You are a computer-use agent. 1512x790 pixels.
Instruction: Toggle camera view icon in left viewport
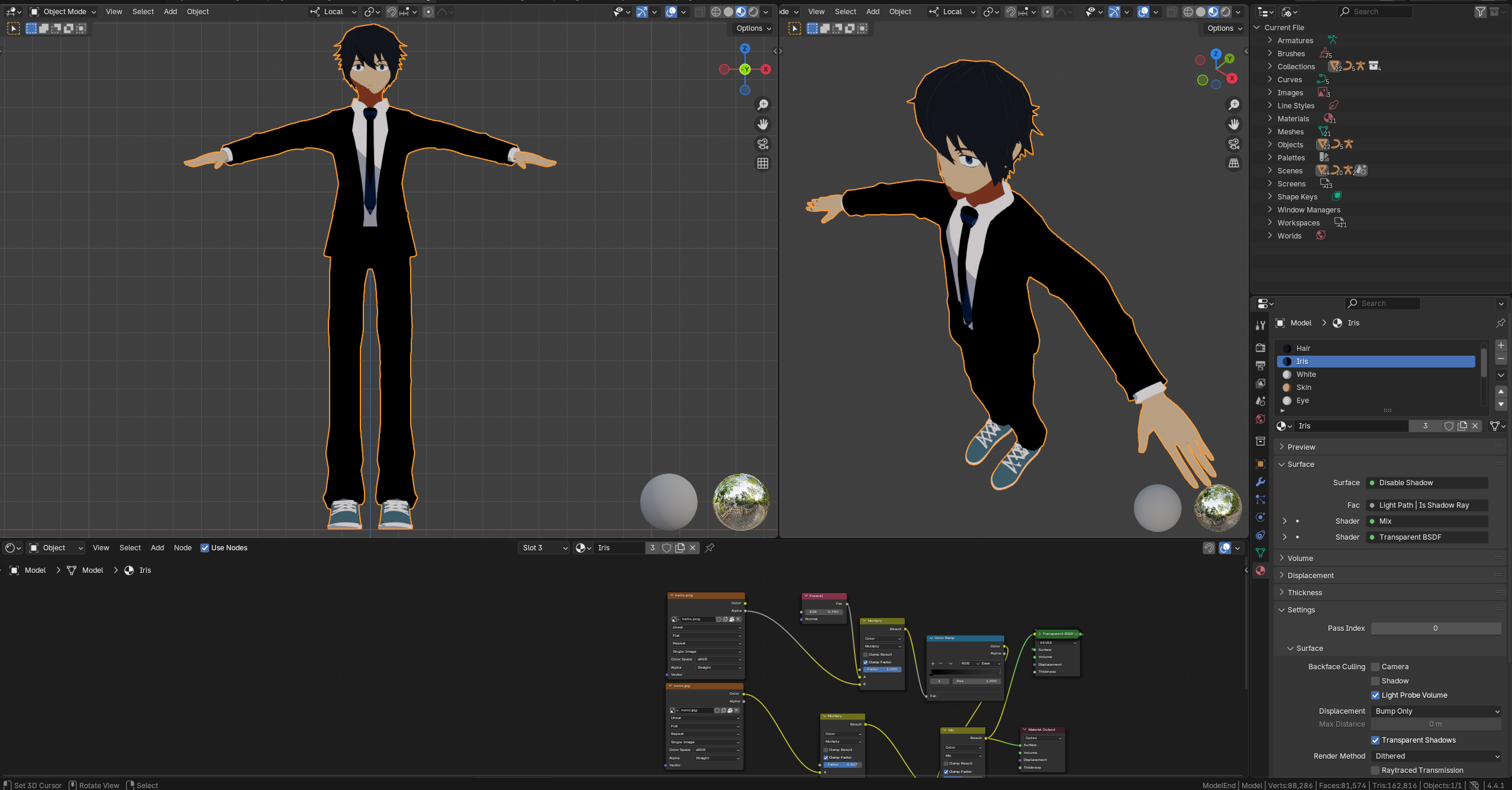point(763,144)
